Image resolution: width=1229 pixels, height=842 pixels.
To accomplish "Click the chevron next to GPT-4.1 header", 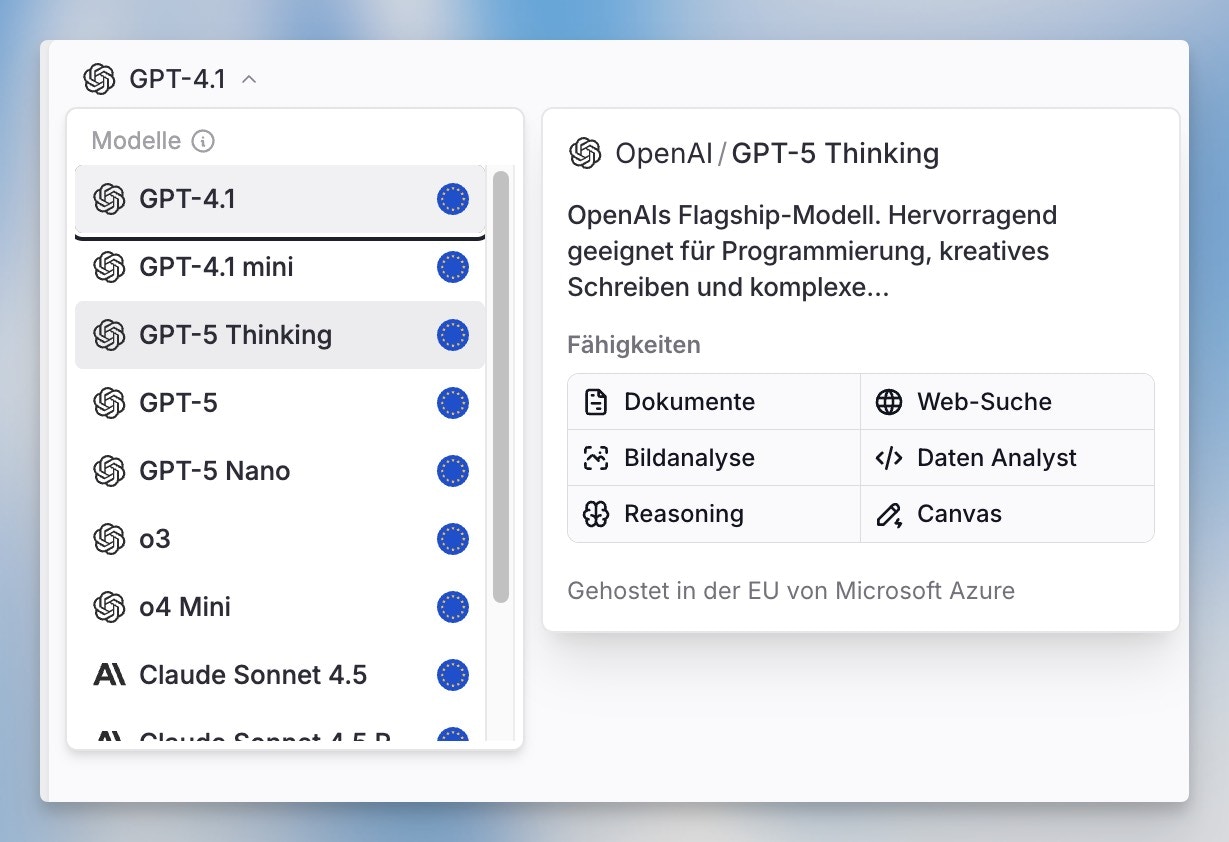I will (x=250, y=79).
